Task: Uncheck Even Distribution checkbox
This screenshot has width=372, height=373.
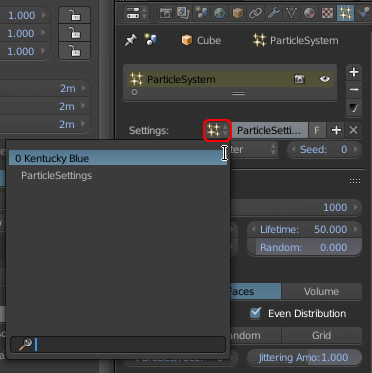Action: (x=256, y=313)
